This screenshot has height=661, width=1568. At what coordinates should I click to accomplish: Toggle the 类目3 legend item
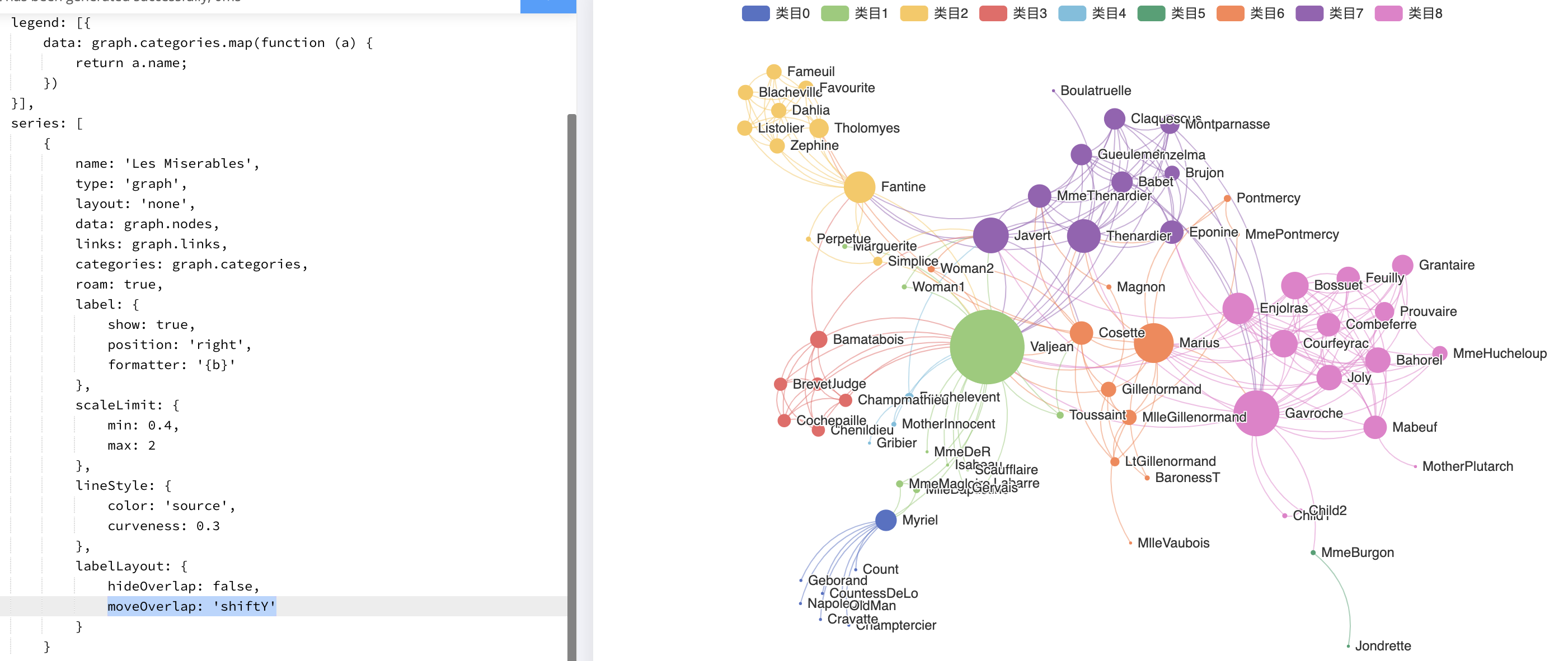1012,13
